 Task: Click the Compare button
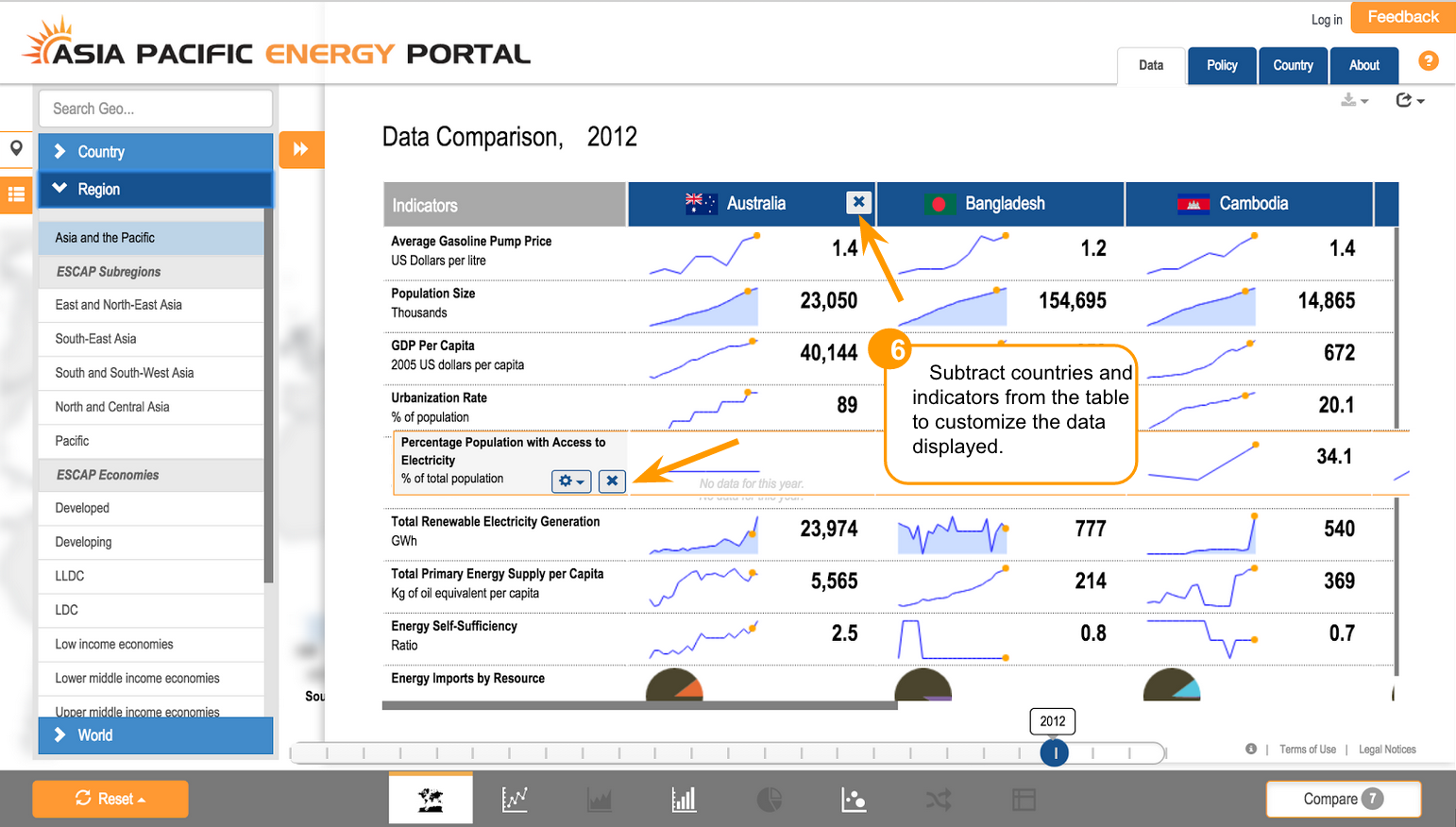[x=1343, y=799]
